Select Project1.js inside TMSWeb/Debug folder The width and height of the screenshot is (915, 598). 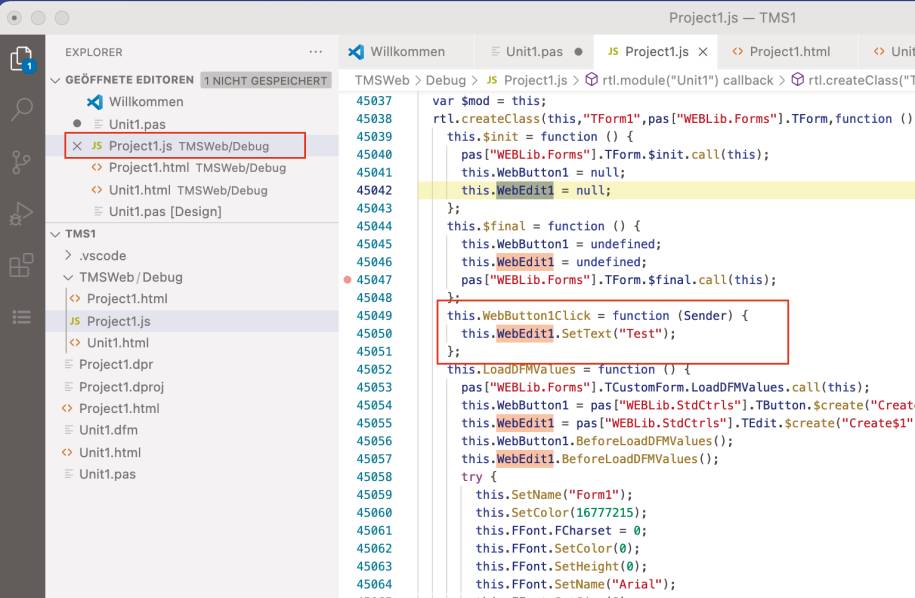pyautogui.click(x=118, y=321)
